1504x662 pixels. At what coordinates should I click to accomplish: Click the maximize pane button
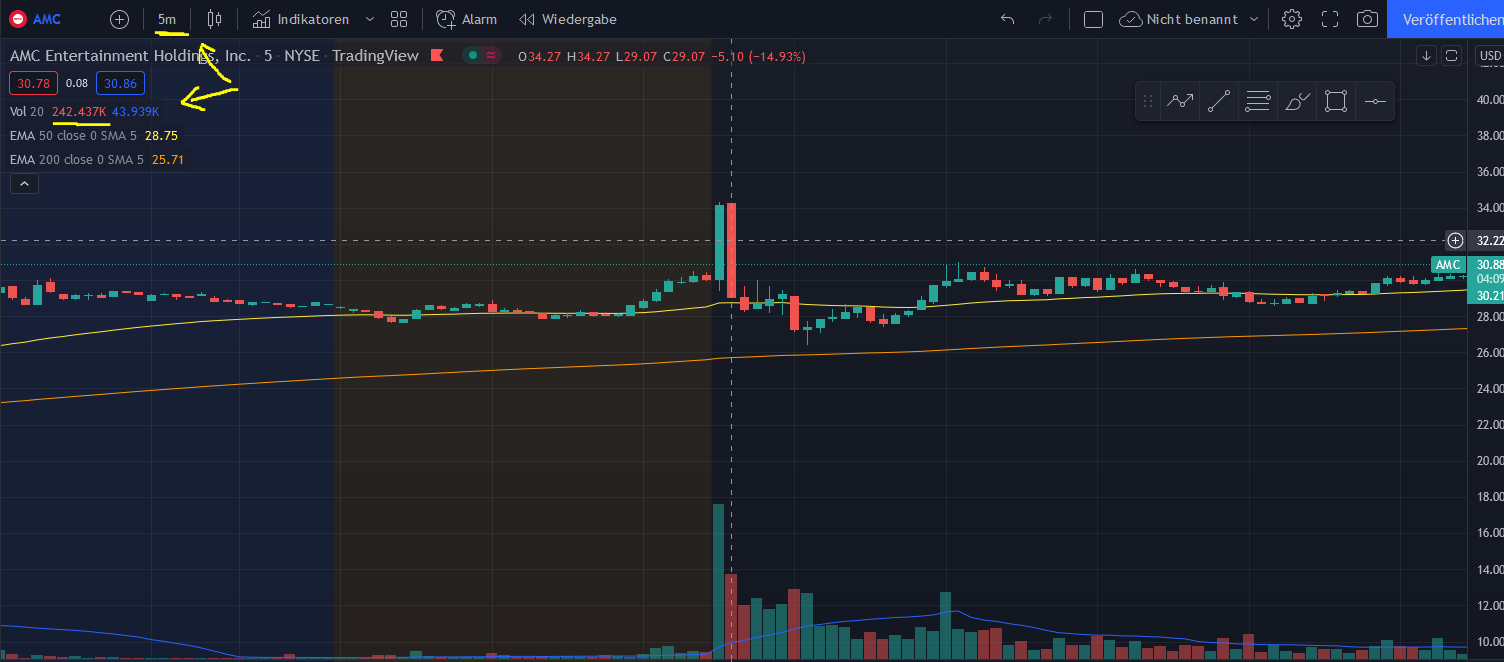[1452, 55]
